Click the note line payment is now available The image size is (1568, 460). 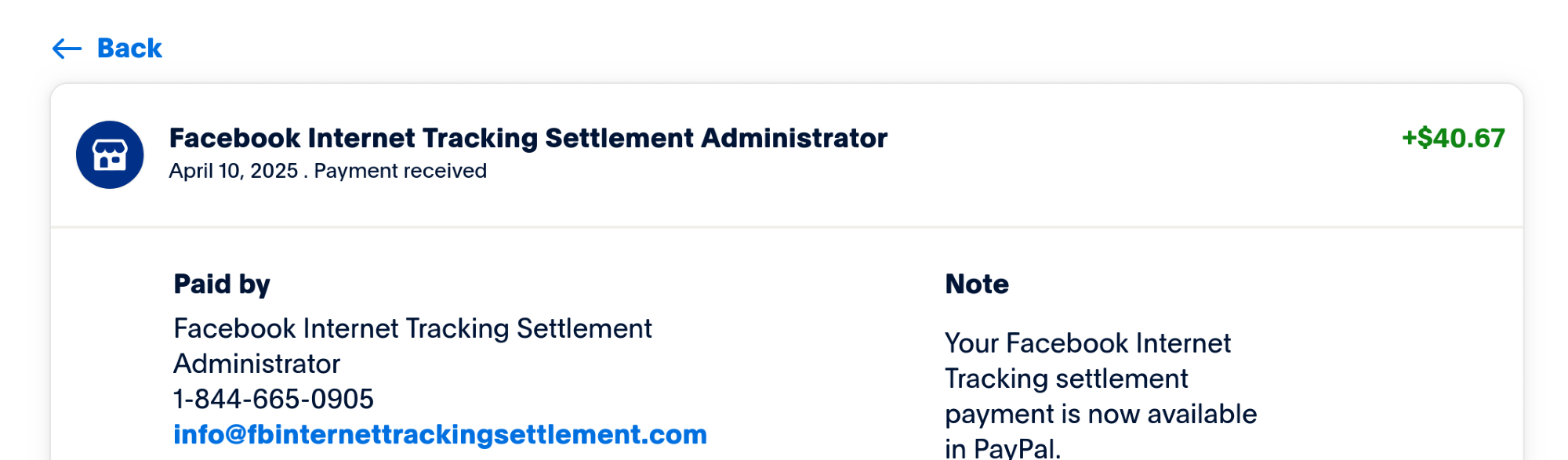[1101, 414]
